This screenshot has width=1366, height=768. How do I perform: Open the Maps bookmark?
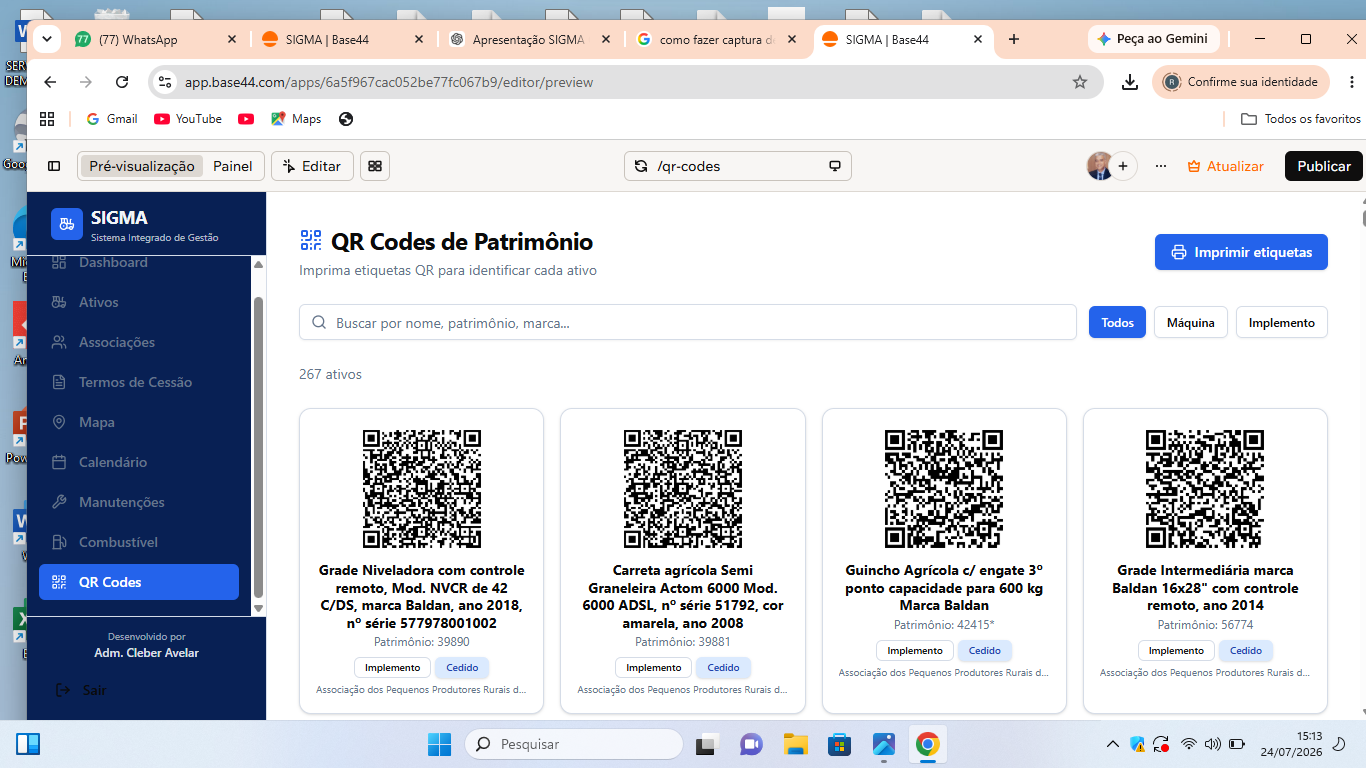(296, 119)
